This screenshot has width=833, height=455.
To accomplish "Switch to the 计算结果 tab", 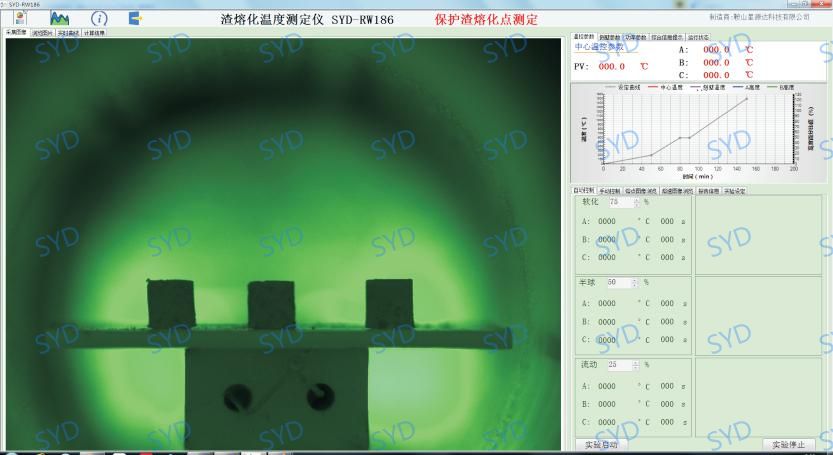I will coord(94,33).
